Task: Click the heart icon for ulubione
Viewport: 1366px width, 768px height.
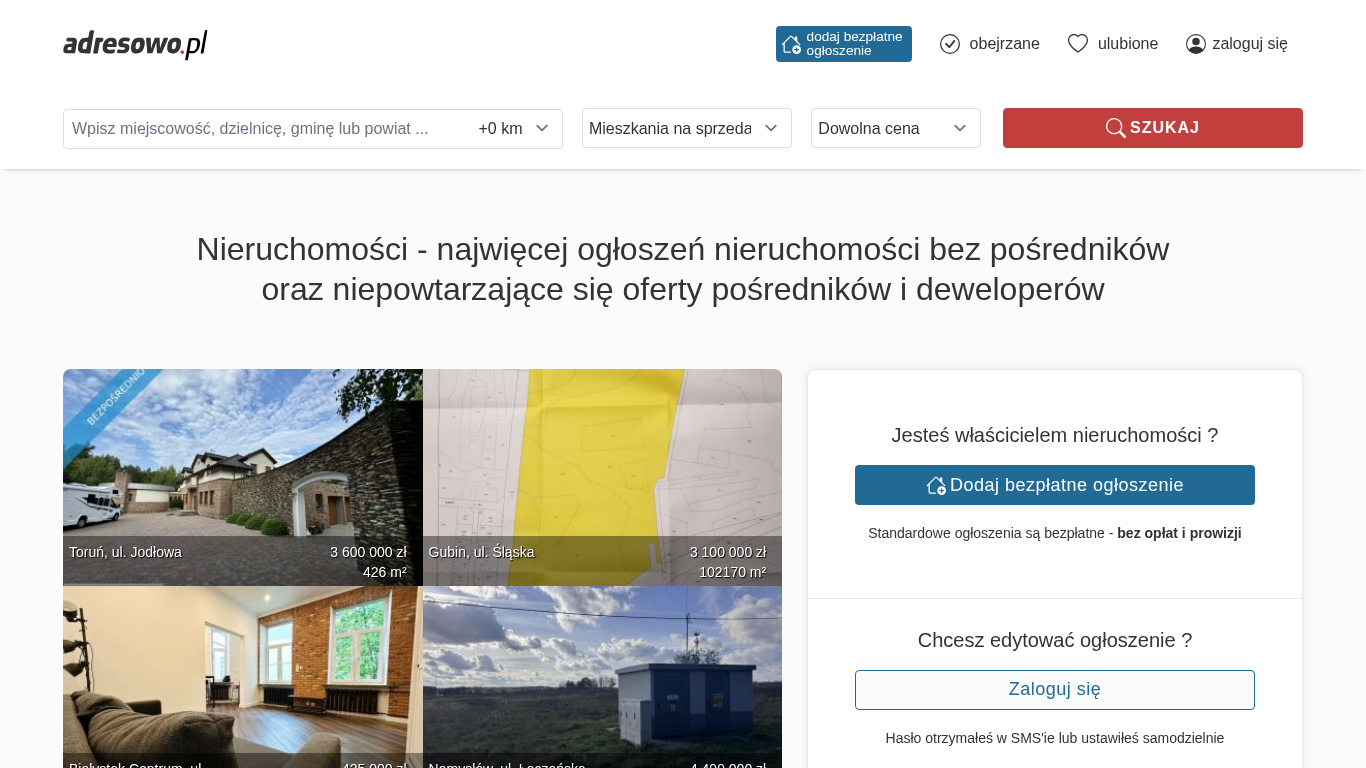Action: point(1077,44)
